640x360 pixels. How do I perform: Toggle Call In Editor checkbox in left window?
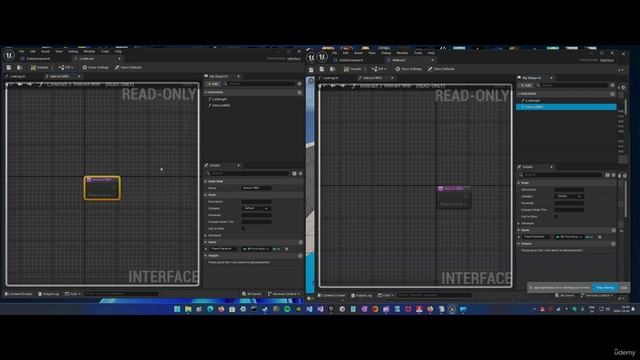click(x=243, y=229)
